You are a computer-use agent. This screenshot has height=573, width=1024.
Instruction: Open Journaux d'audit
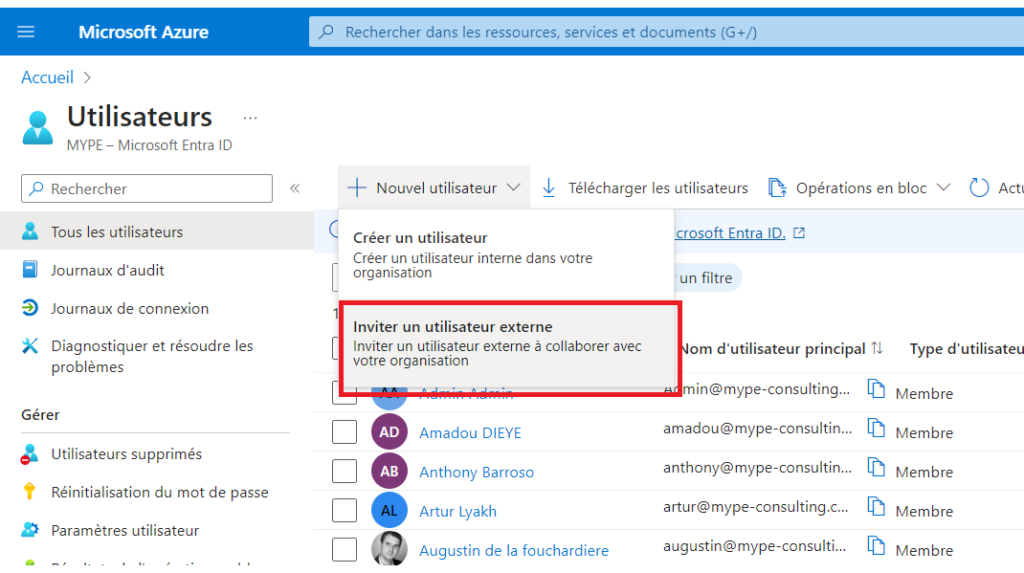pyautogui.click(x=107, y=270)
